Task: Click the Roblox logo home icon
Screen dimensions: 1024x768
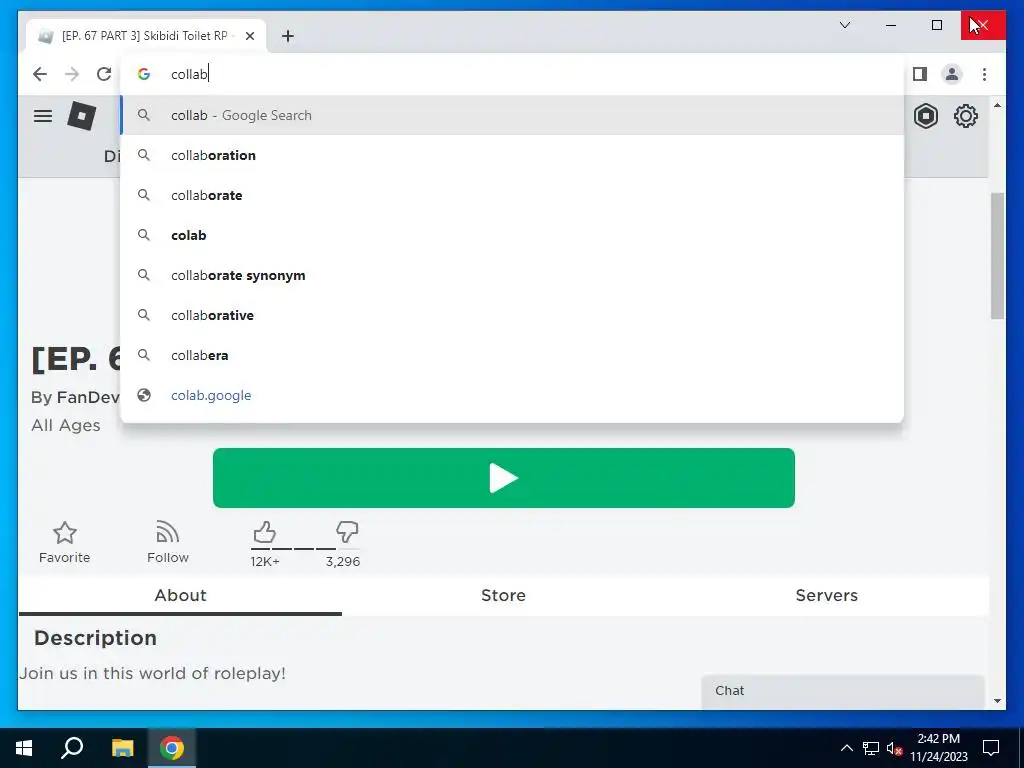Action: 82,116
